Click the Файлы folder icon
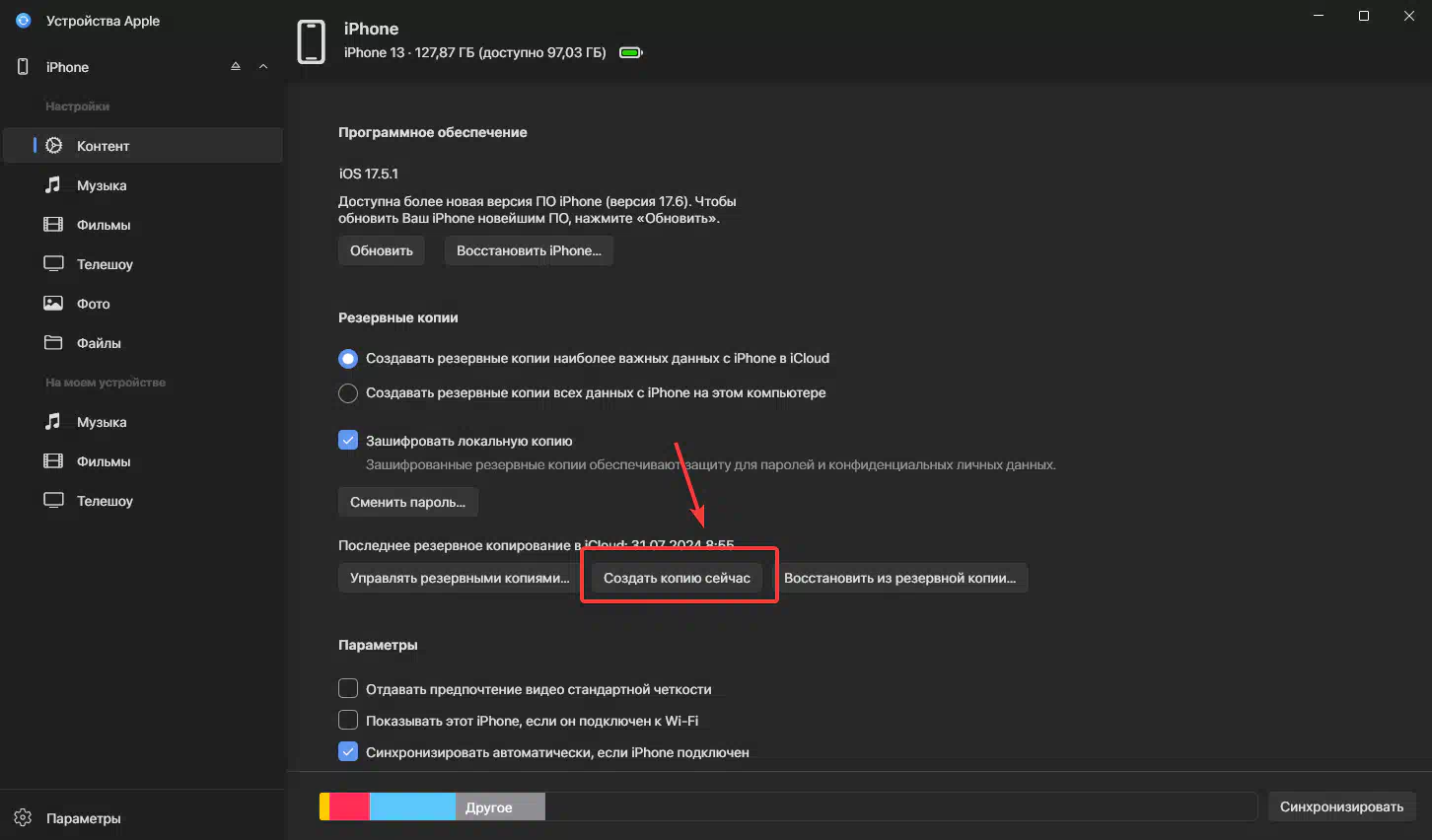The image size is (1432, 840). pos(53,342)
